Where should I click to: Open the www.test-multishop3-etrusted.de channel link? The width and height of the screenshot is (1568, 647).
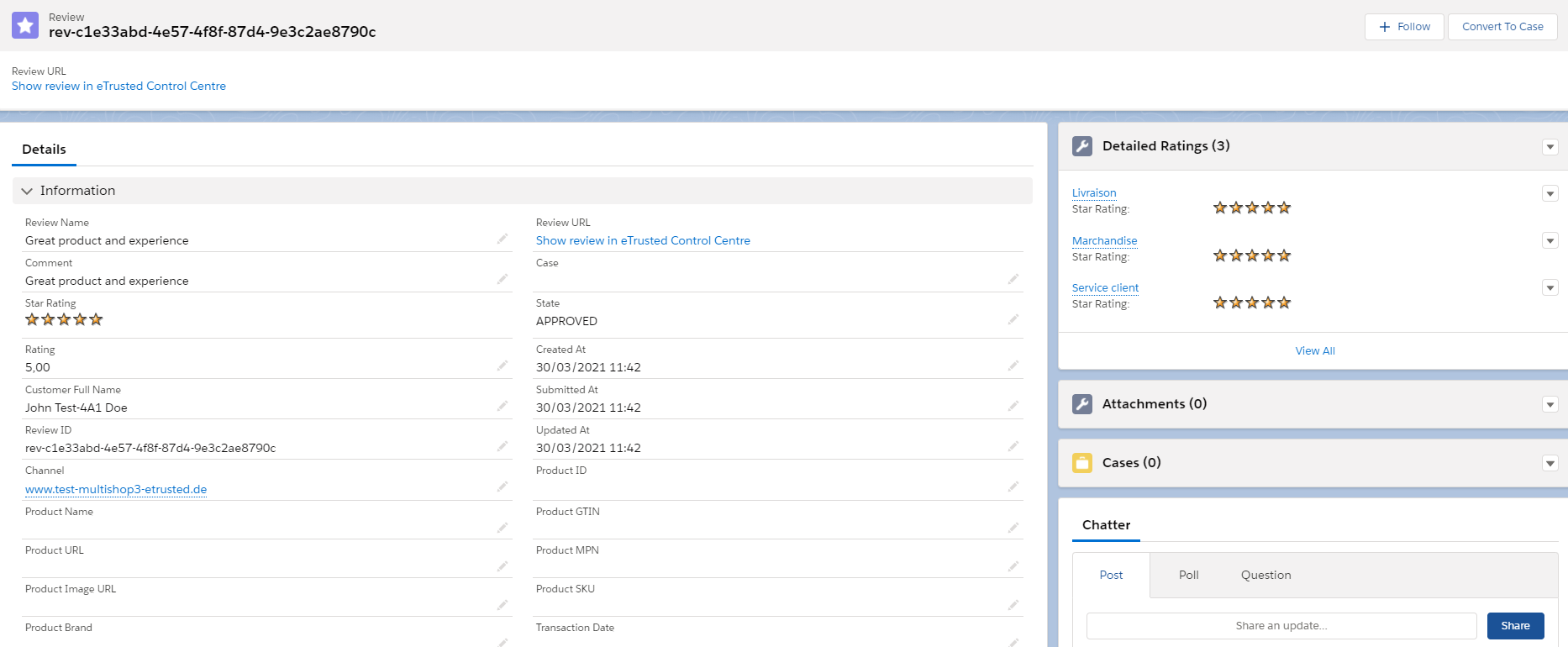point(116,489)
